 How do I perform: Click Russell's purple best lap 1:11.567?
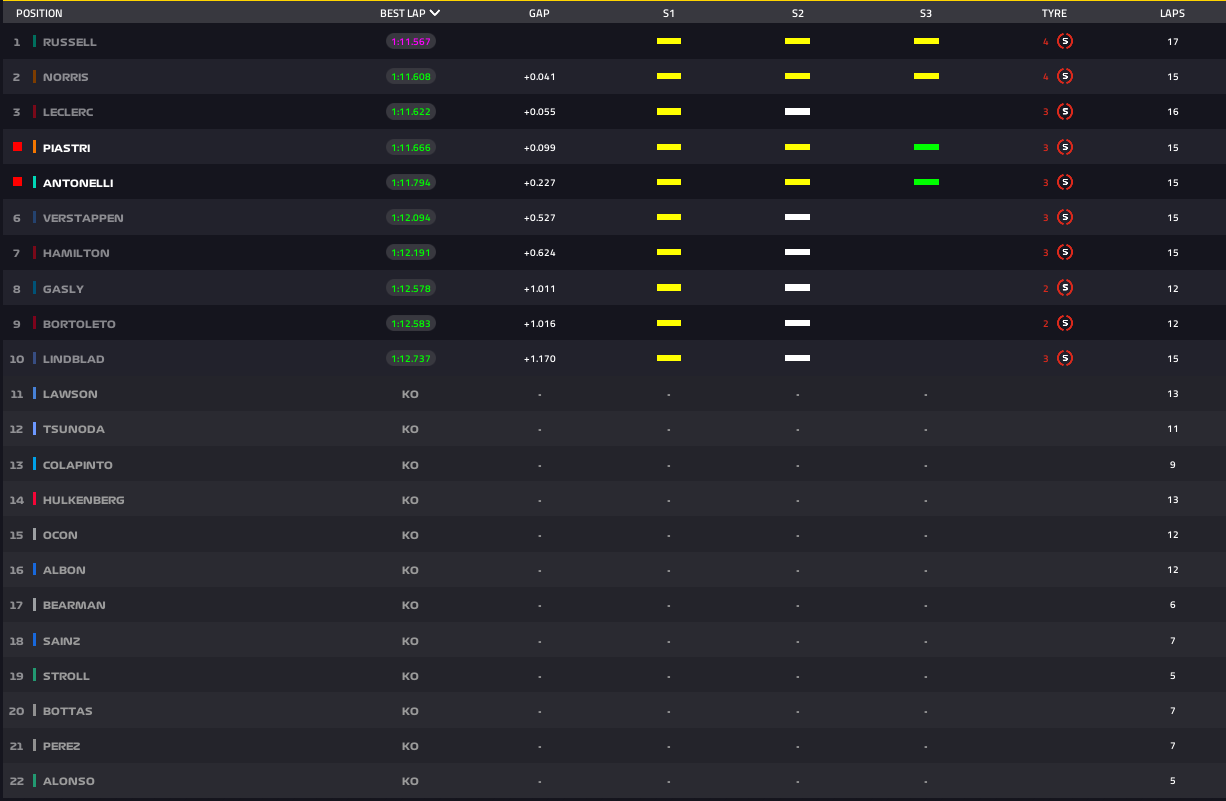[x=411, y=42]
